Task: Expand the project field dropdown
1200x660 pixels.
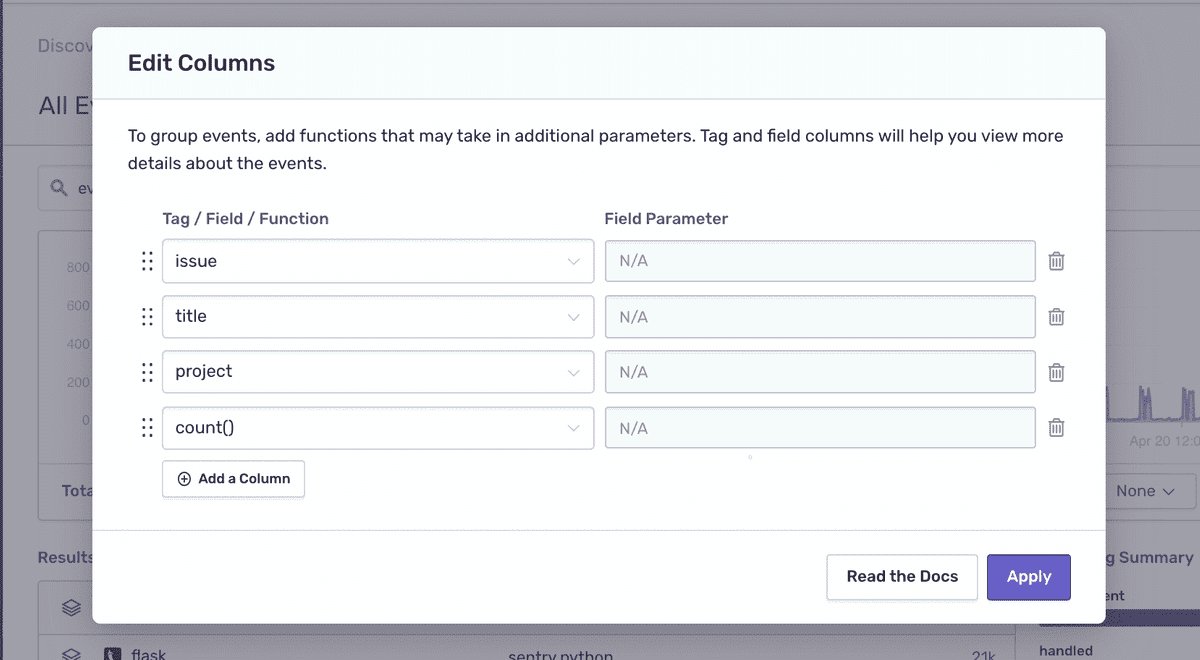Action: (x=378, y=372)
